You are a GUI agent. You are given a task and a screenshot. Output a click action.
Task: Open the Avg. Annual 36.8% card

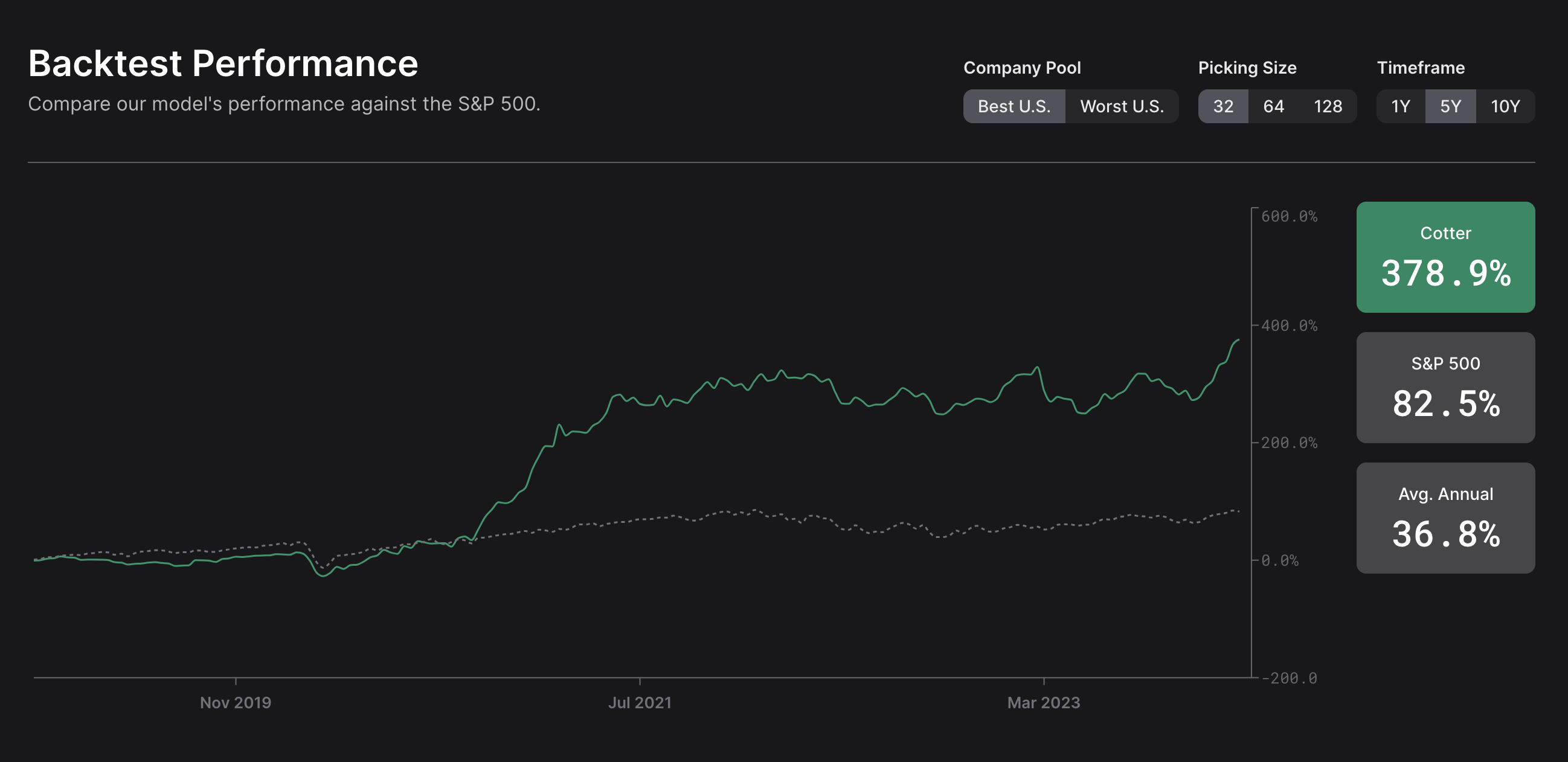1445,518
